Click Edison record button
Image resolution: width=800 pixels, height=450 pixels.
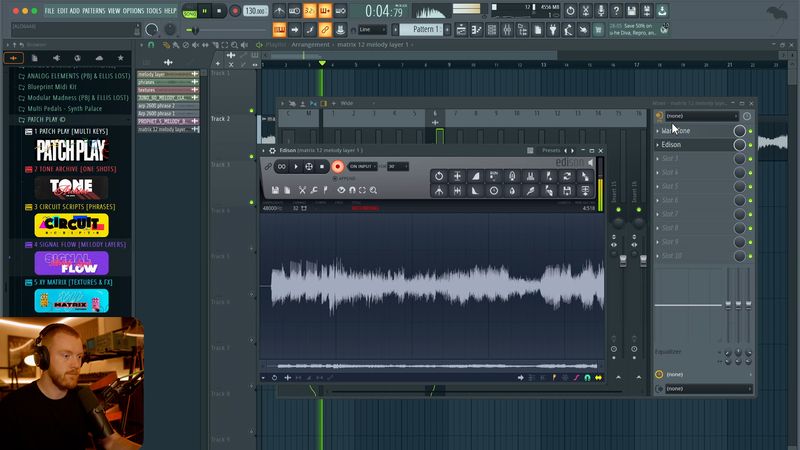pos(337,166)
